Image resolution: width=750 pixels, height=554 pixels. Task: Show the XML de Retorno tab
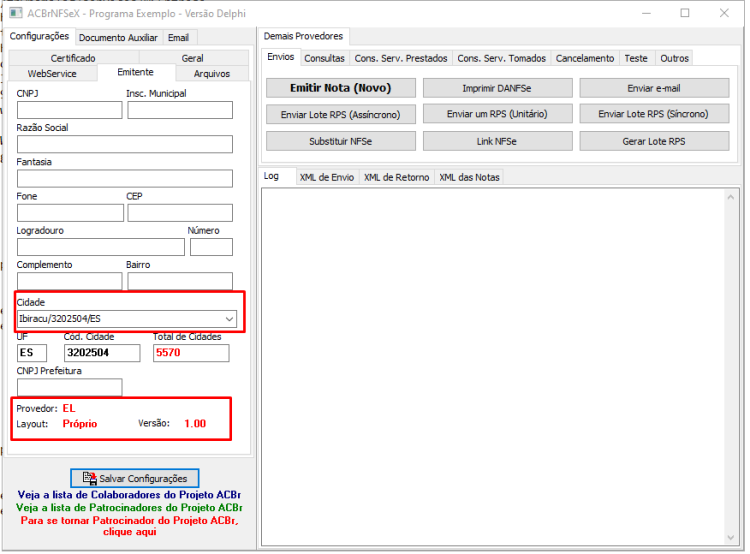pos(397,177)
